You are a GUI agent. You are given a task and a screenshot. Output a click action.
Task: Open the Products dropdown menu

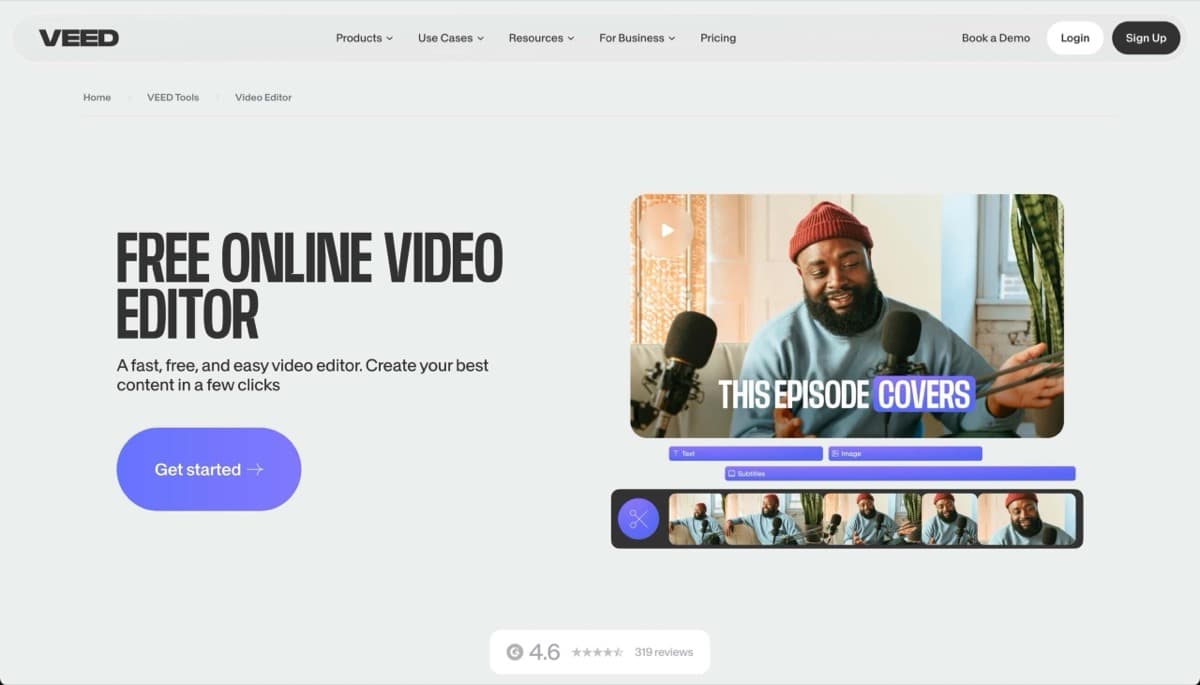(x=363, y=38)
